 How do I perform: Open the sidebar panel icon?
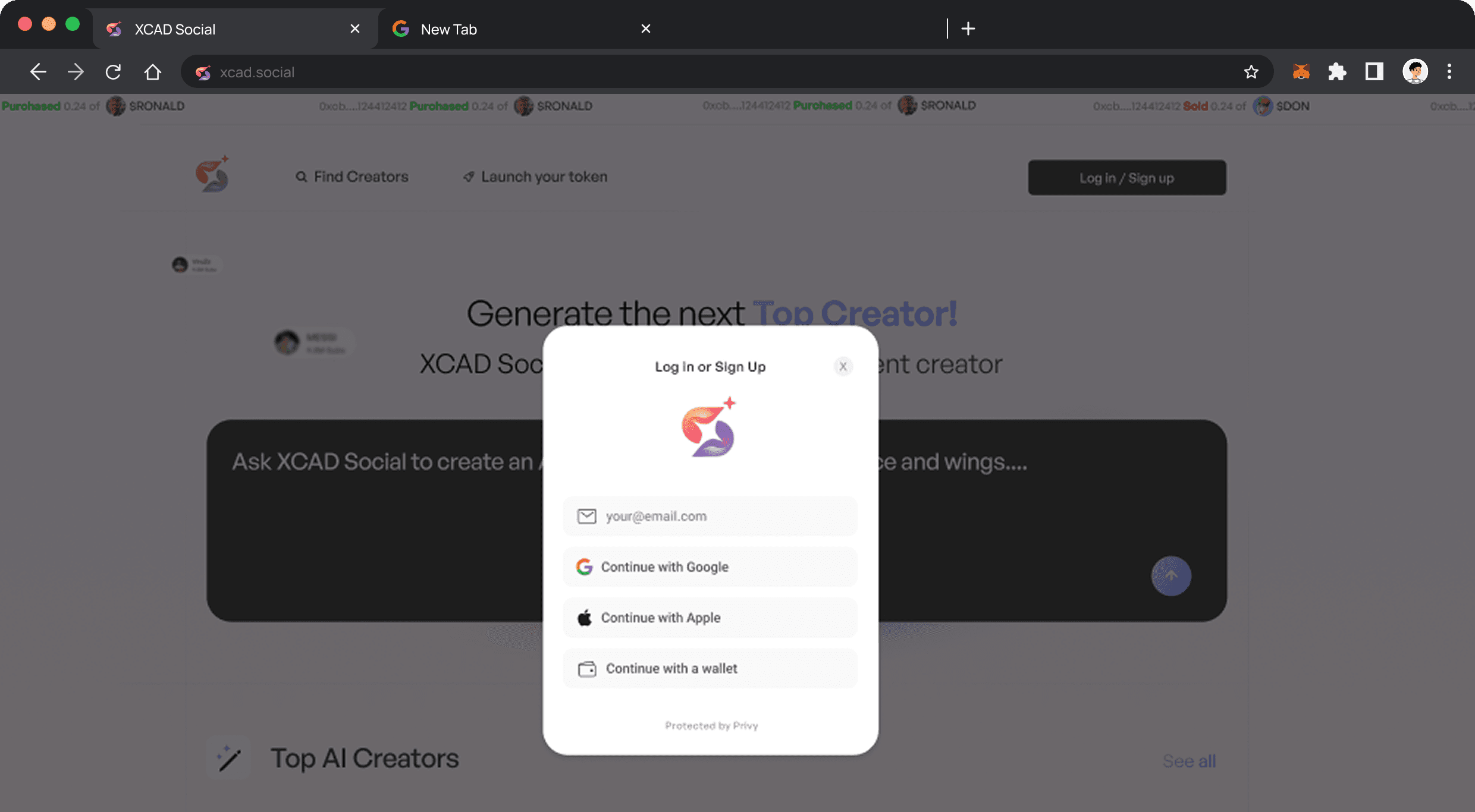point(1374,71)
